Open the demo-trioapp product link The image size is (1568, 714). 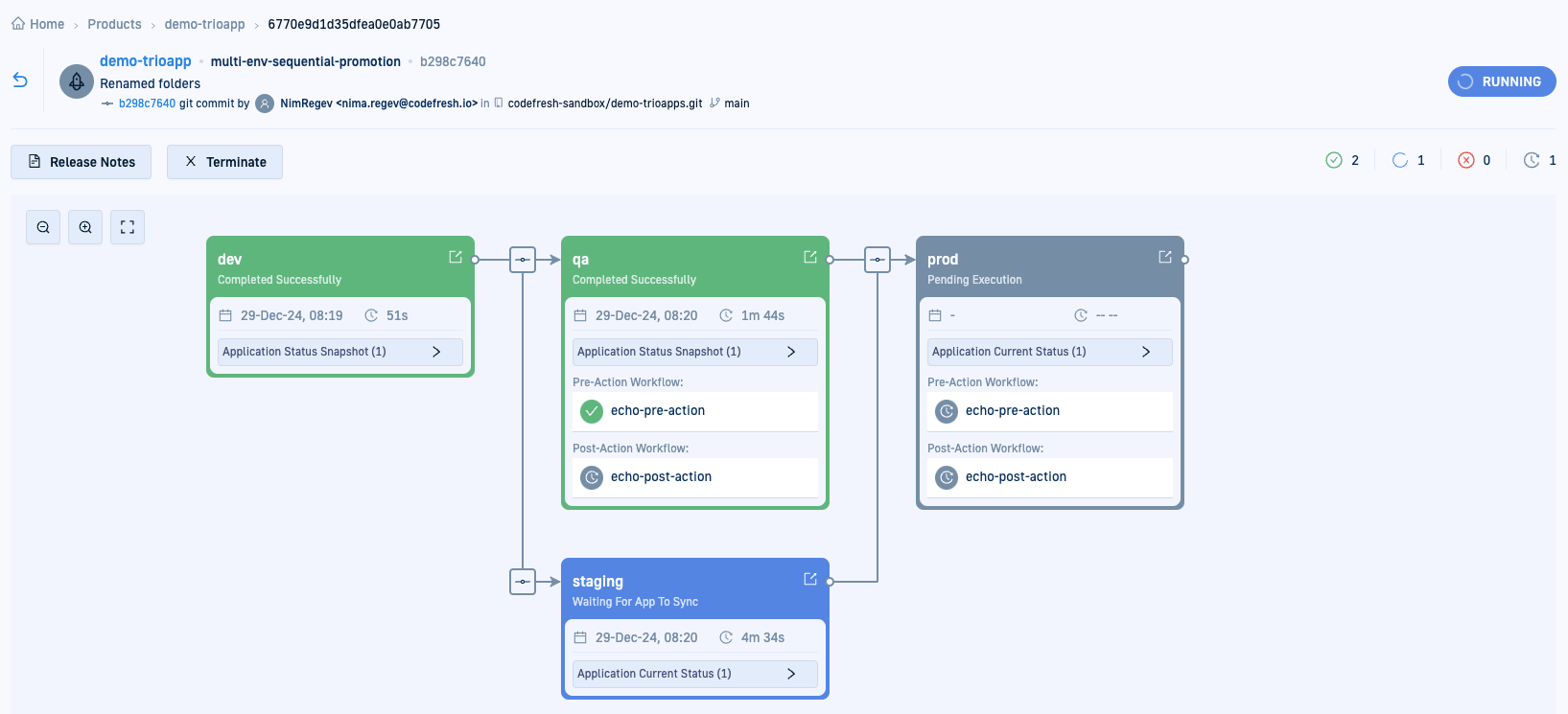[x=146, y=61]
